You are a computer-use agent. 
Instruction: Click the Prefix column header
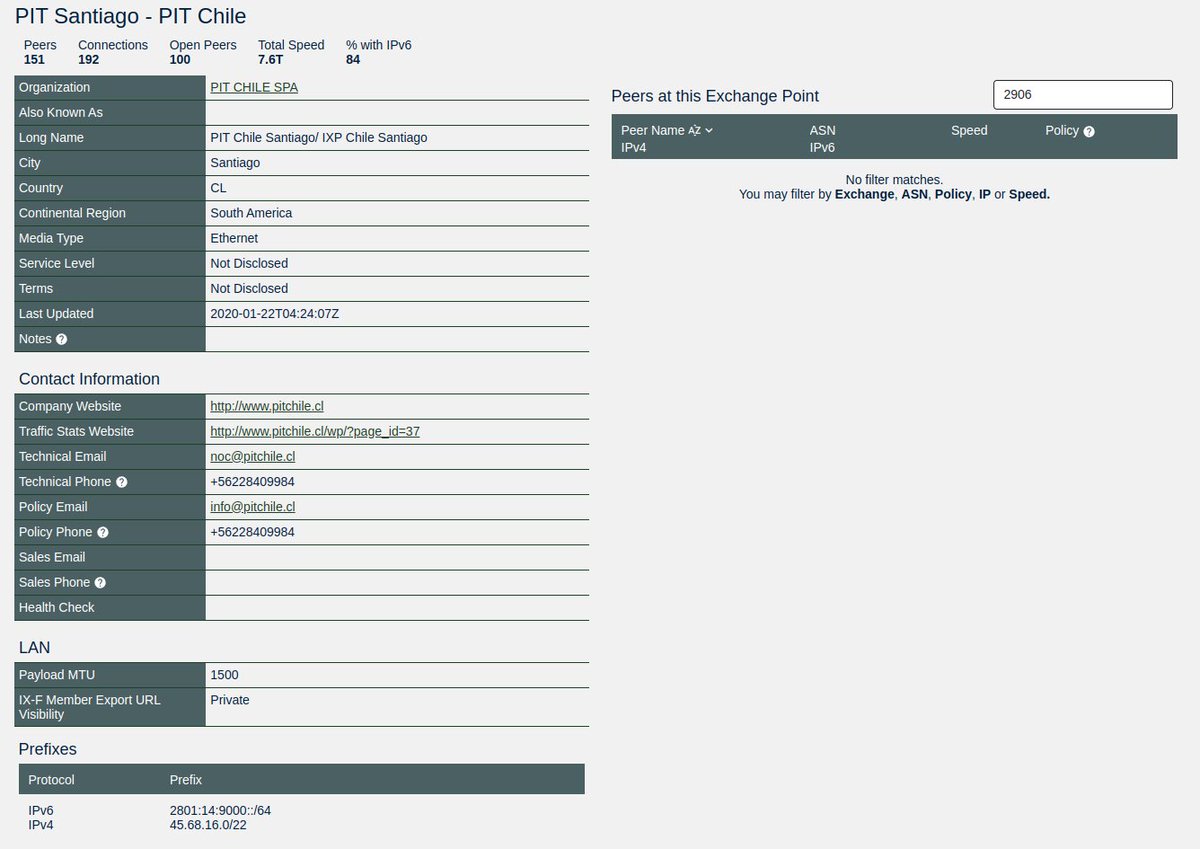186,779
